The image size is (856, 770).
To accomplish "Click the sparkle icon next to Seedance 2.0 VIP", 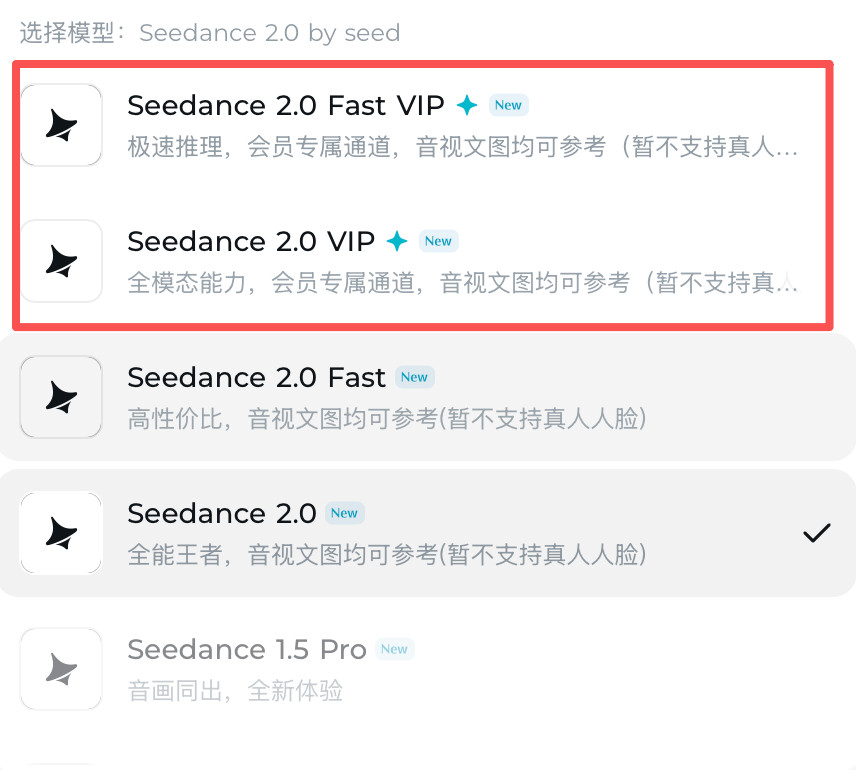I will (x=395, y=240).
